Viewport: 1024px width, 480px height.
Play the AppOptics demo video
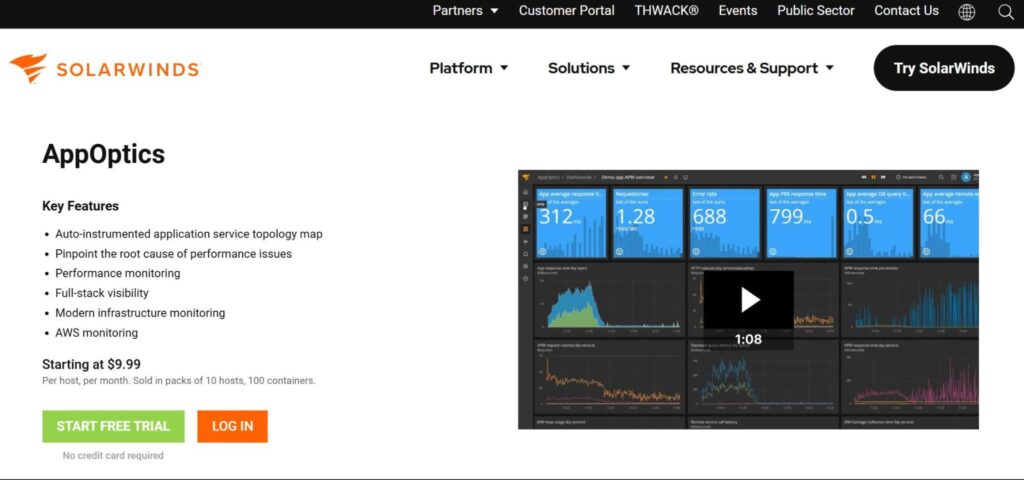click(x=748, y=300)
